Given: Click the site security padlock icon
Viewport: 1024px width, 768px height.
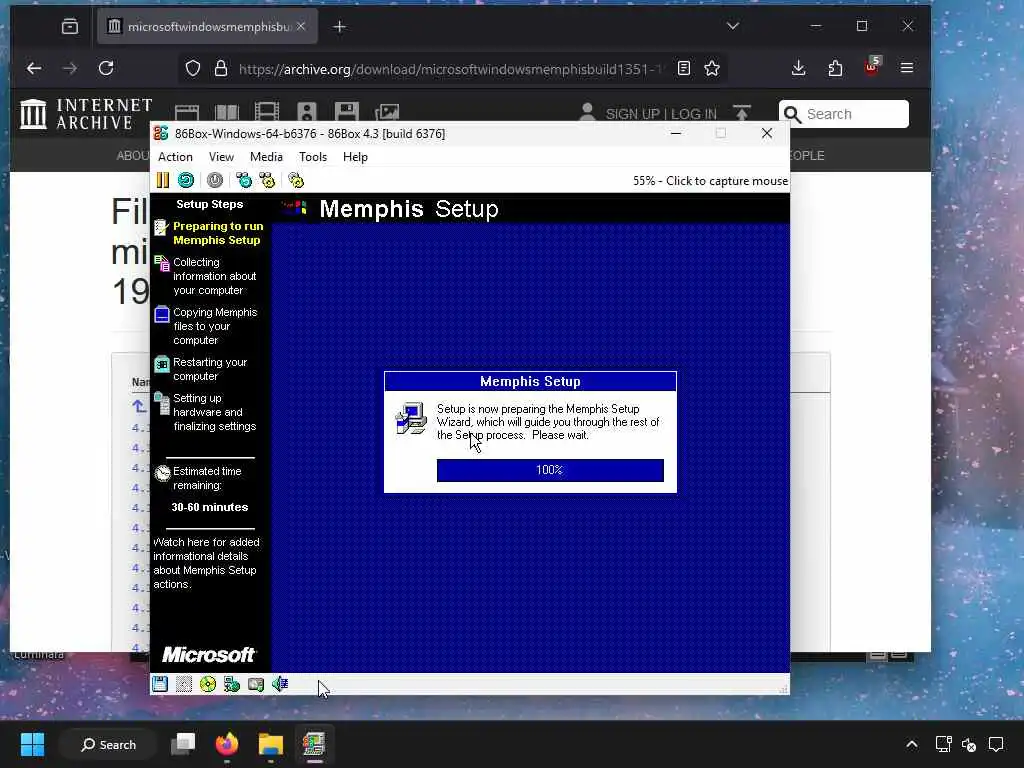Looking at the screenshot, I should pos(221,69).
